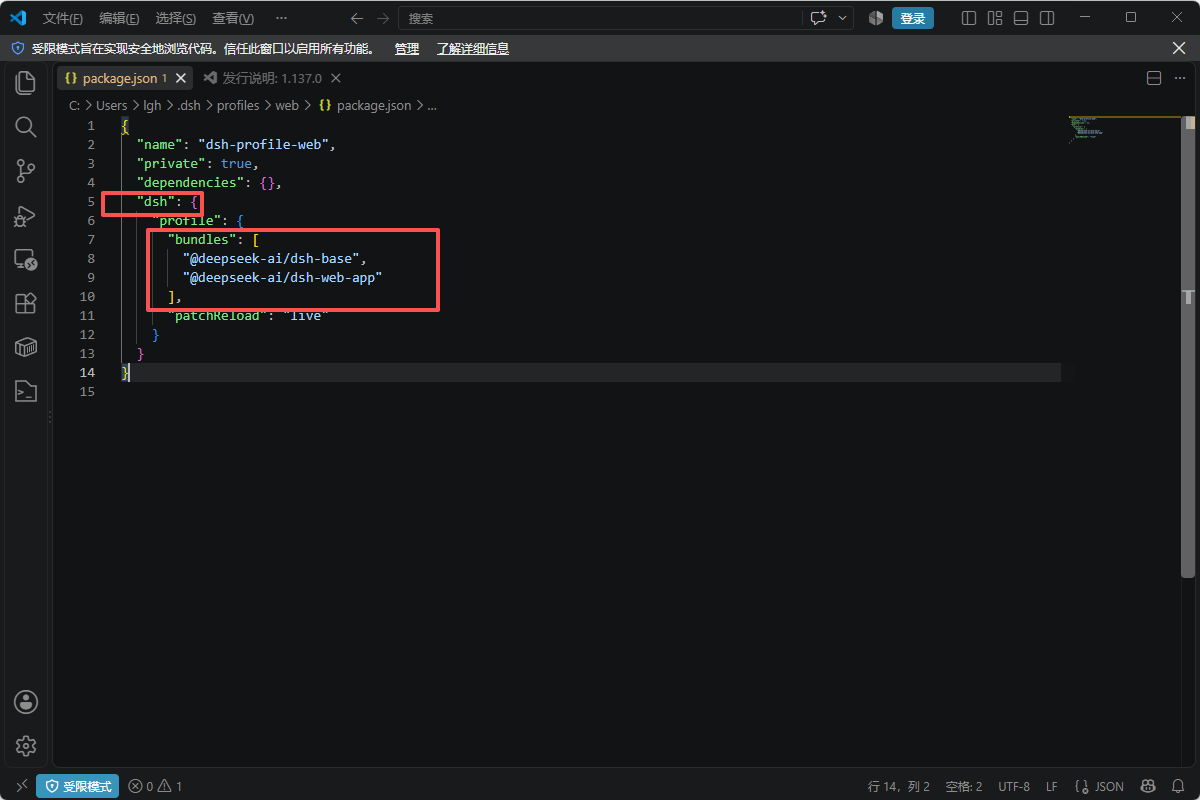Click the "@deepseek-ai/dsh-web-app" string

(x=283, y=277)
